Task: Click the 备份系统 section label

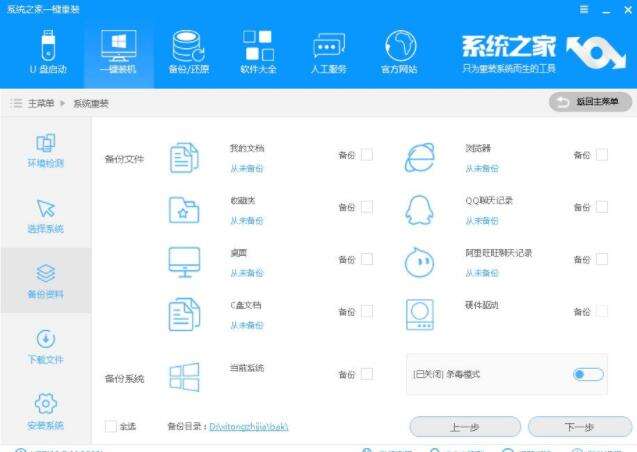Action: tap(124, 378)
